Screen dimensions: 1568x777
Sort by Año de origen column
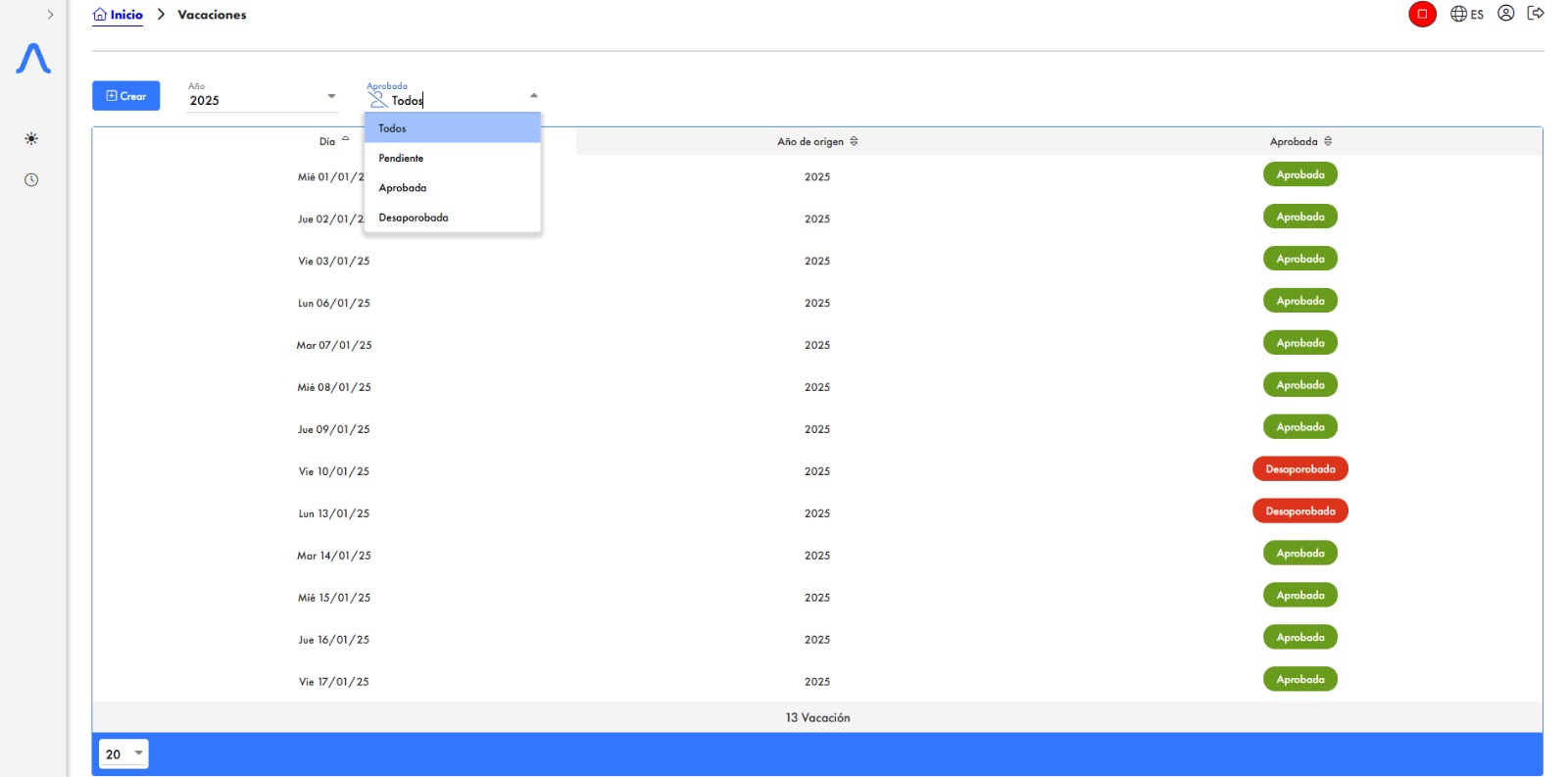[x=817, y=141]
